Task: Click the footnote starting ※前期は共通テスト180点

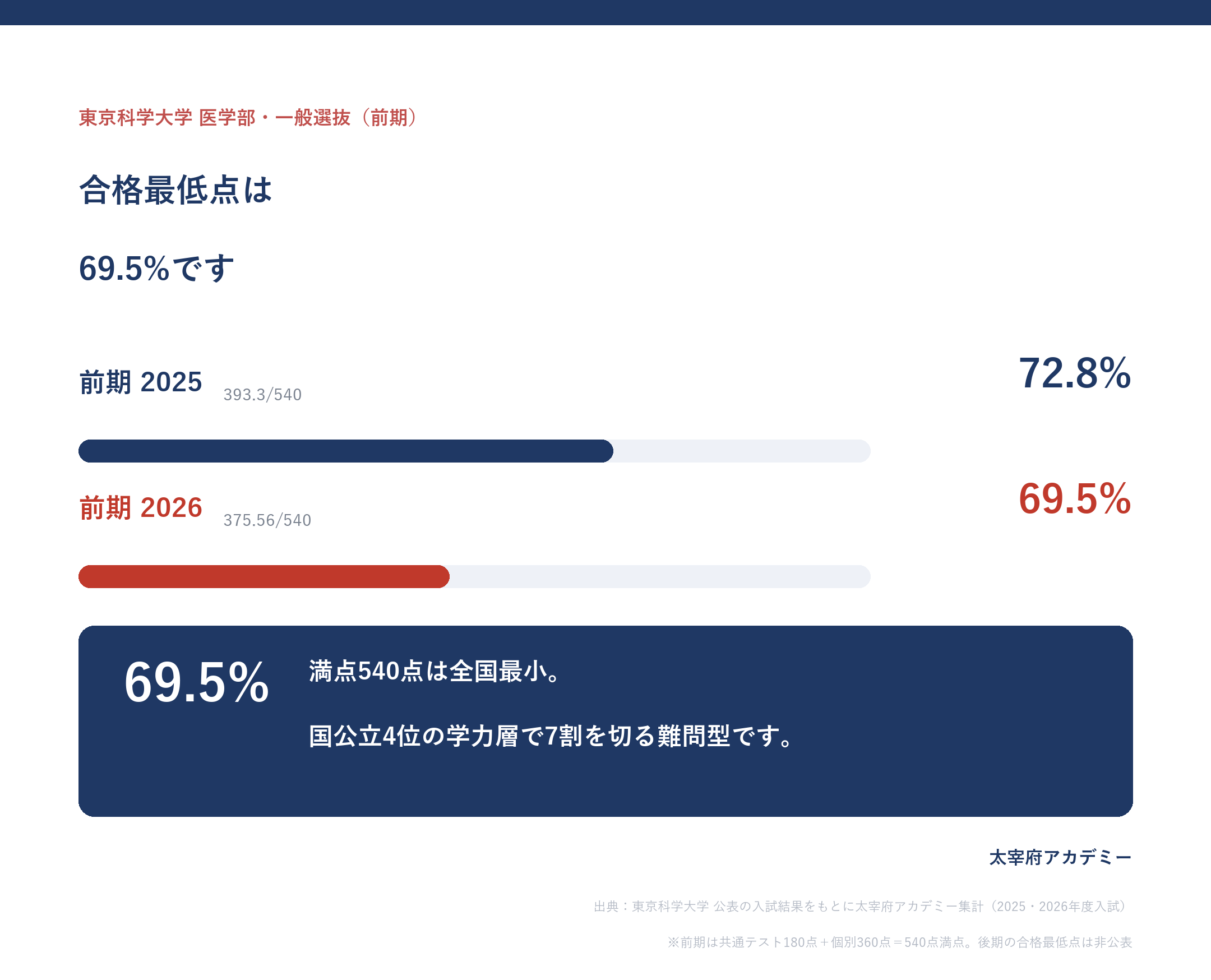Action: click(900, 942)
